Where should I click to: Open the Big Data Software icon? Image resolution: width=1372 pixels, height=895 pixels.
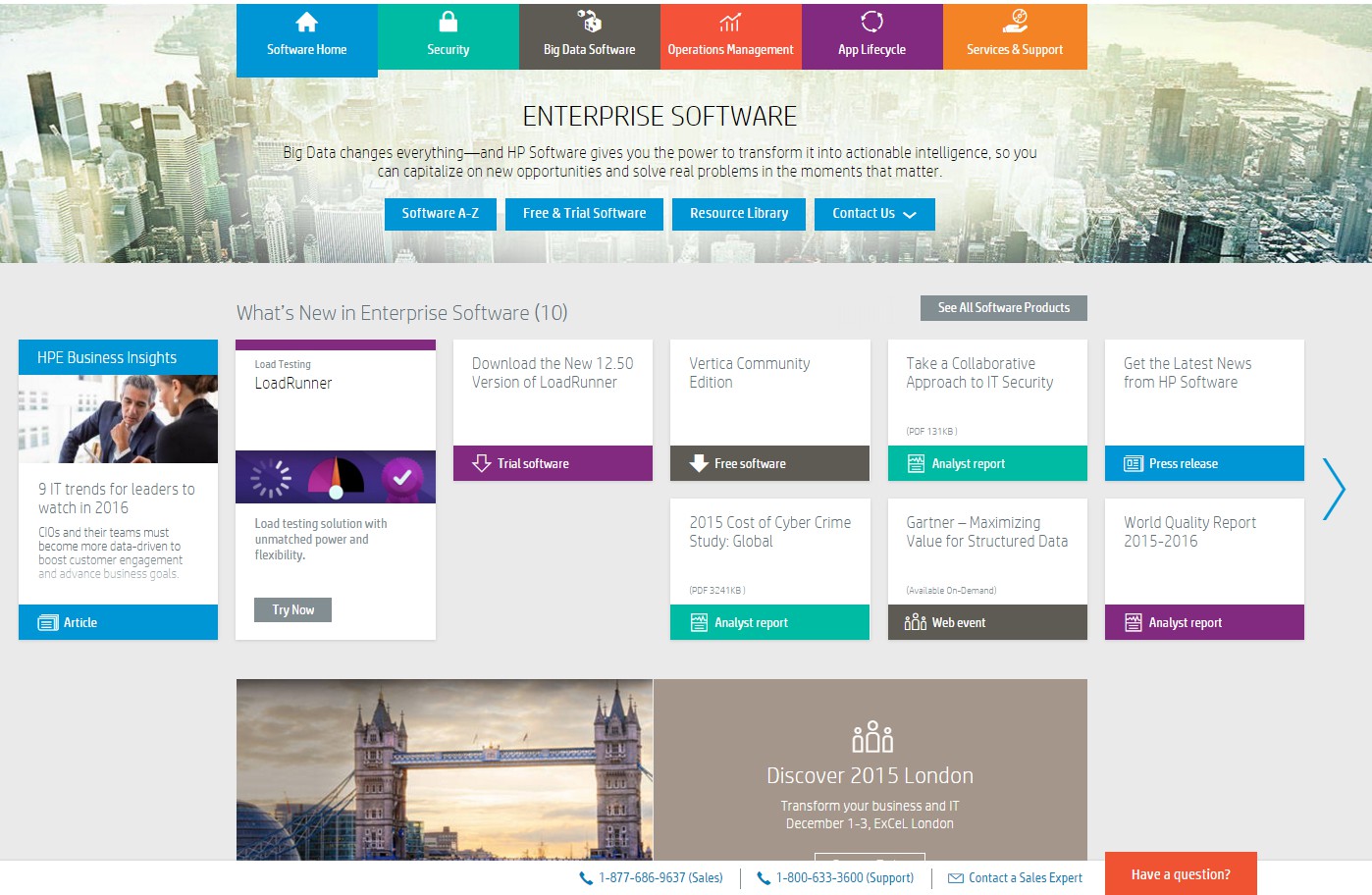click(589, 22)
